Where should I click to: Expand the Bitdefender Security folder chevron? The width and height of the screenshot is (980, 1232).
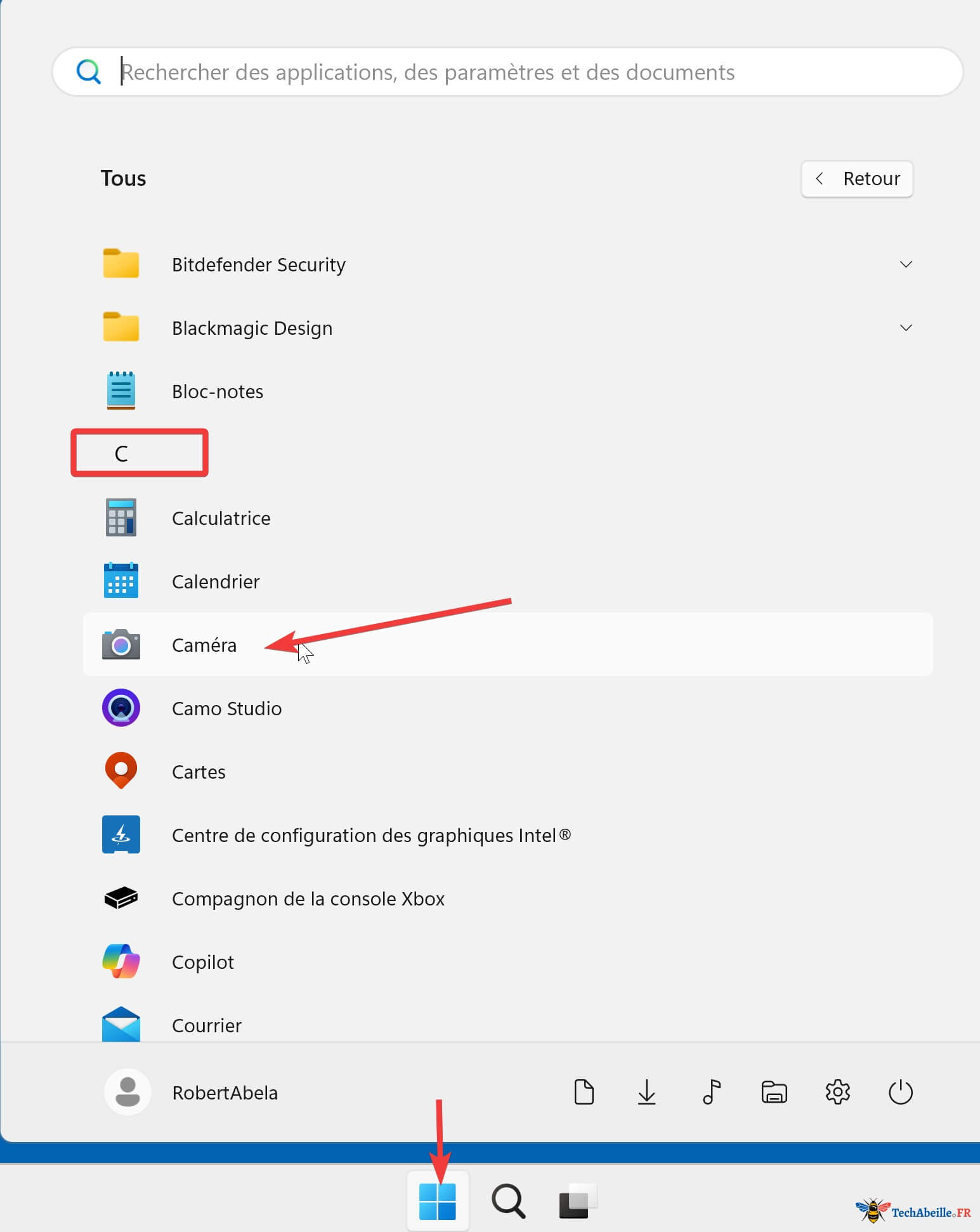[906, 264]
